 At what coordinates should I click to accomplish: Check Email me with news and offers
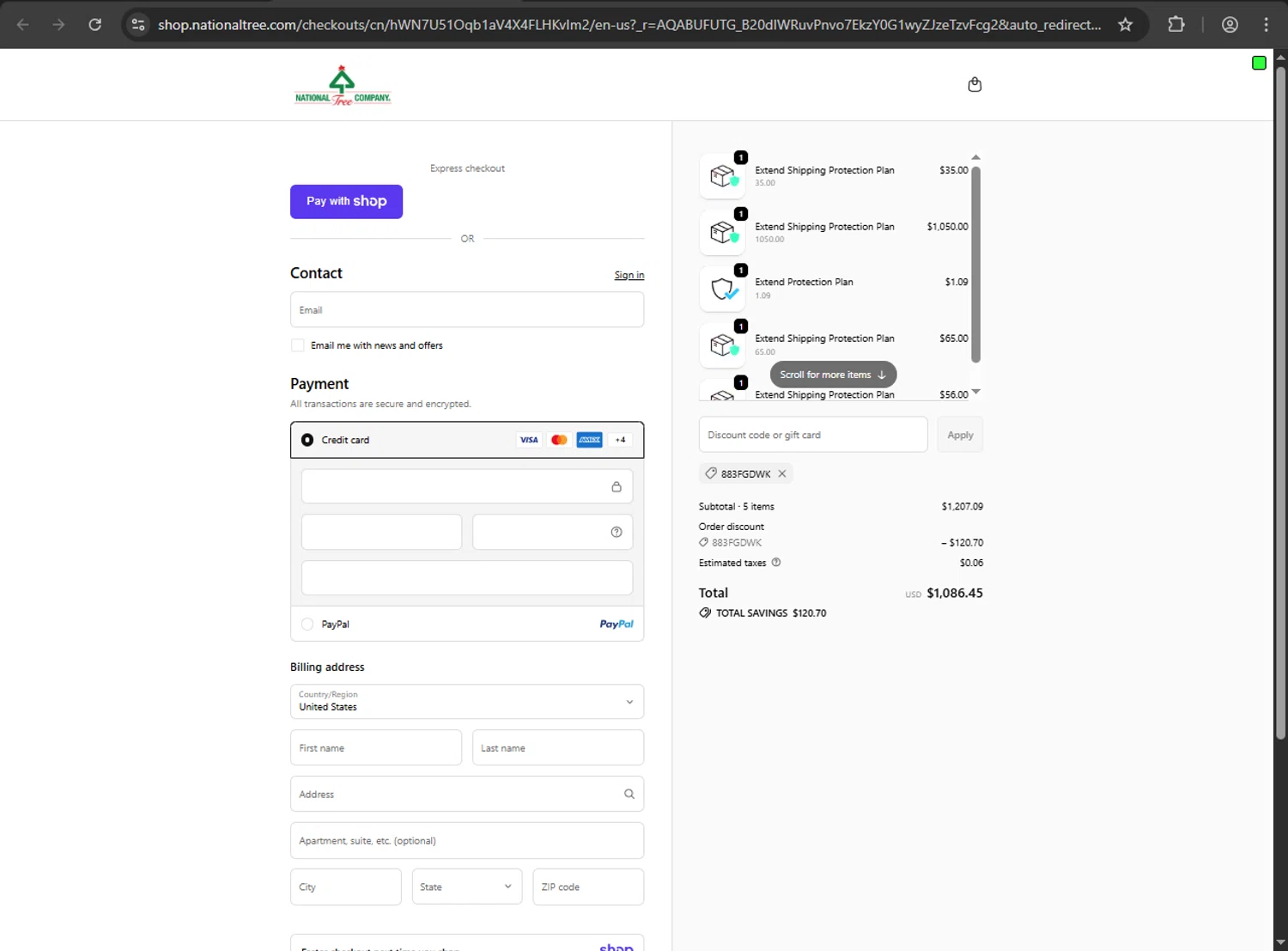pyautogui.click(x=298, y=345)
